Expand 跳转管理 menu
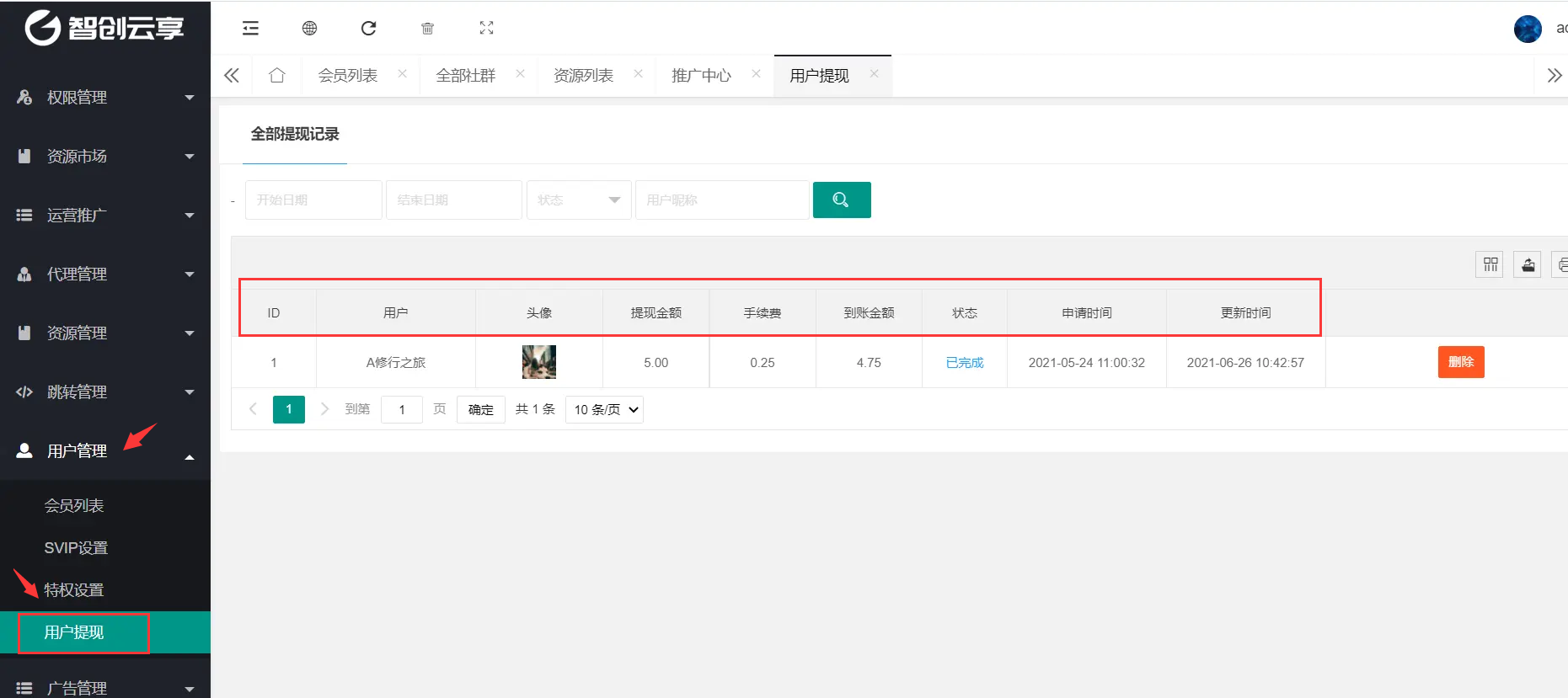 105,392
